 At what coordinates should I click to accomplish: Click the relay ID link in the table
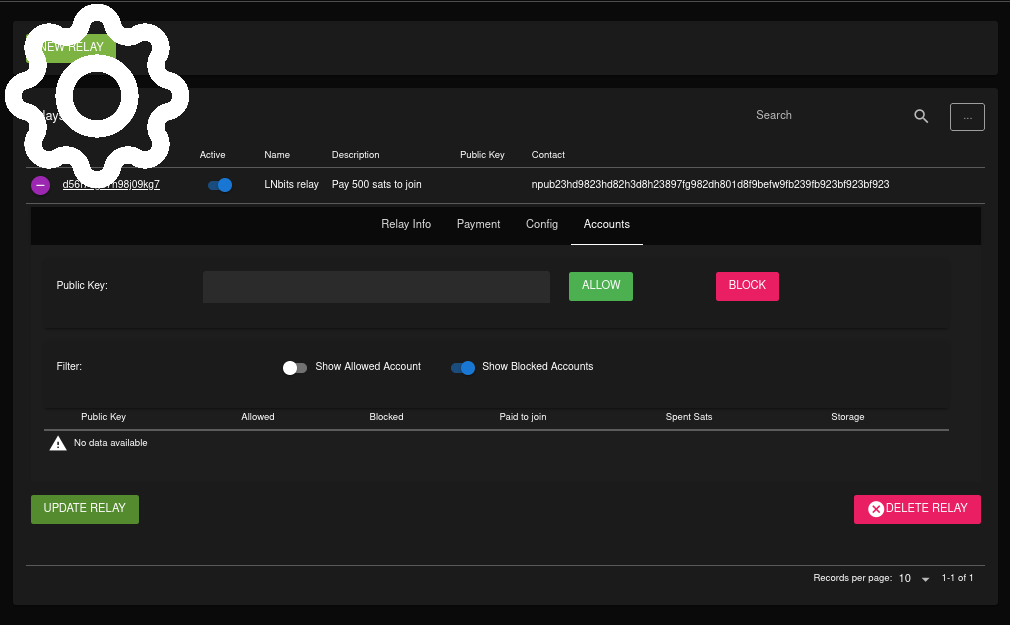[x=111, y=185]
